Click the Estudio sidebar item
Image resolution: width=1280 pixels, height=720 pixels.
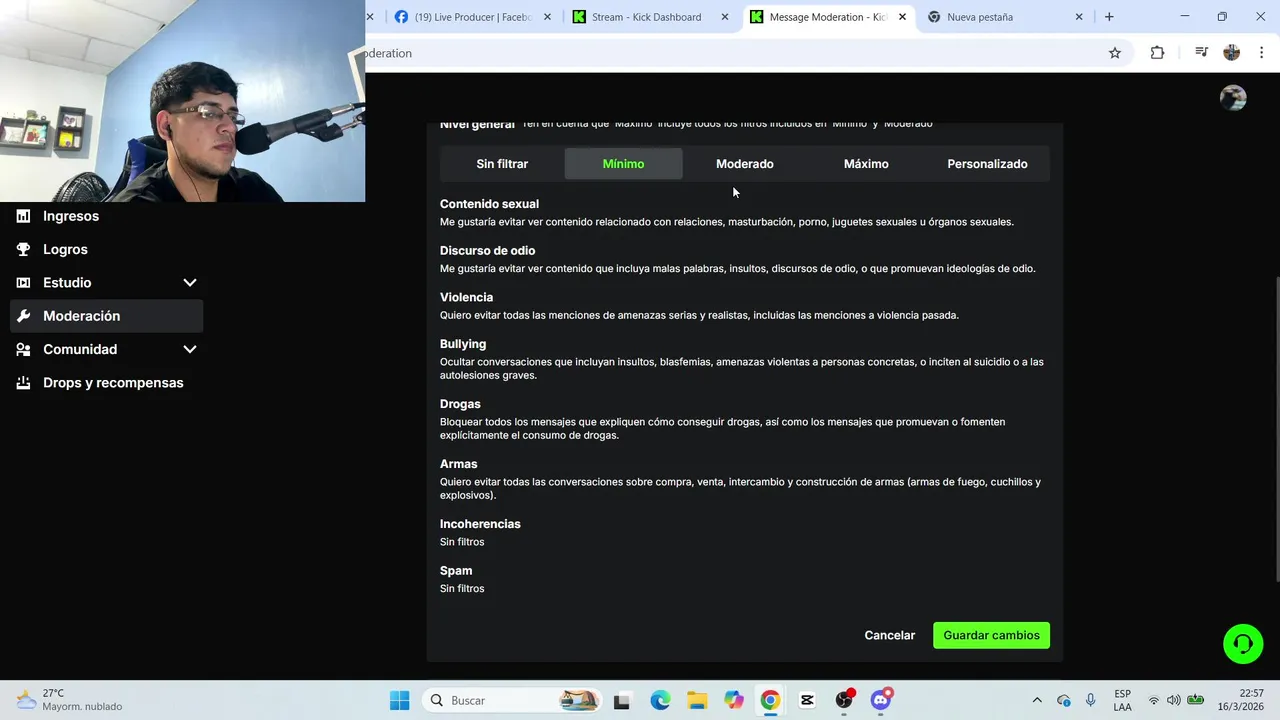coord(107,283)
